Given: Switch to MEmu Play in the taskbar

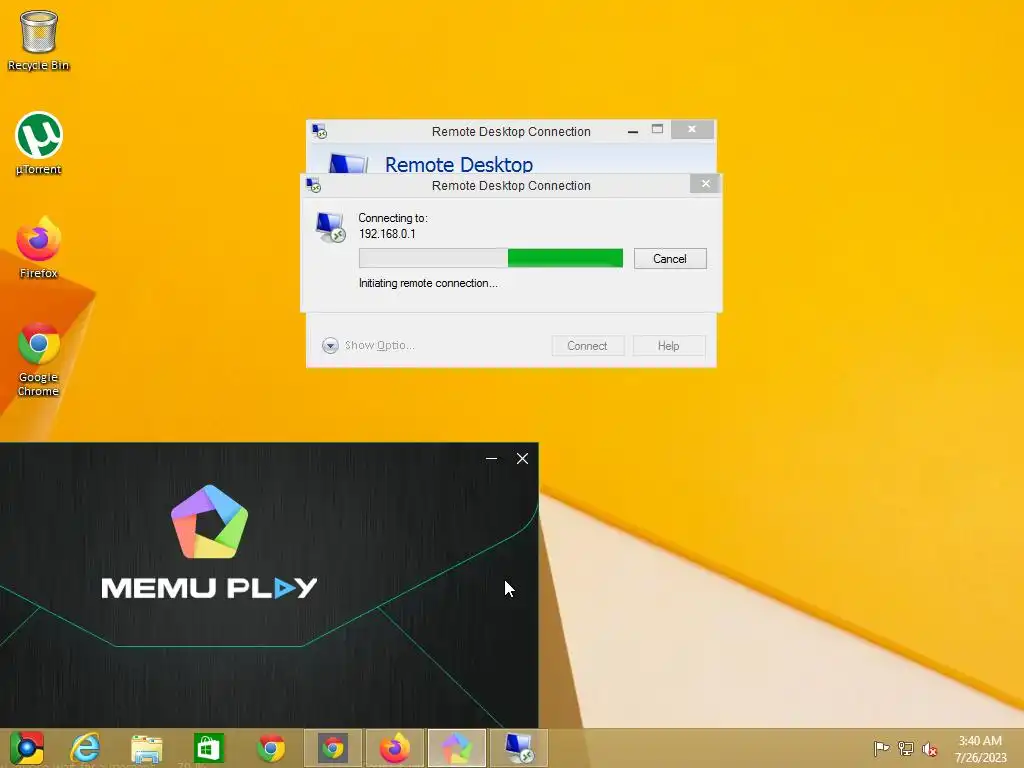Looking at the screenshot, I should [x=457, y=748].
